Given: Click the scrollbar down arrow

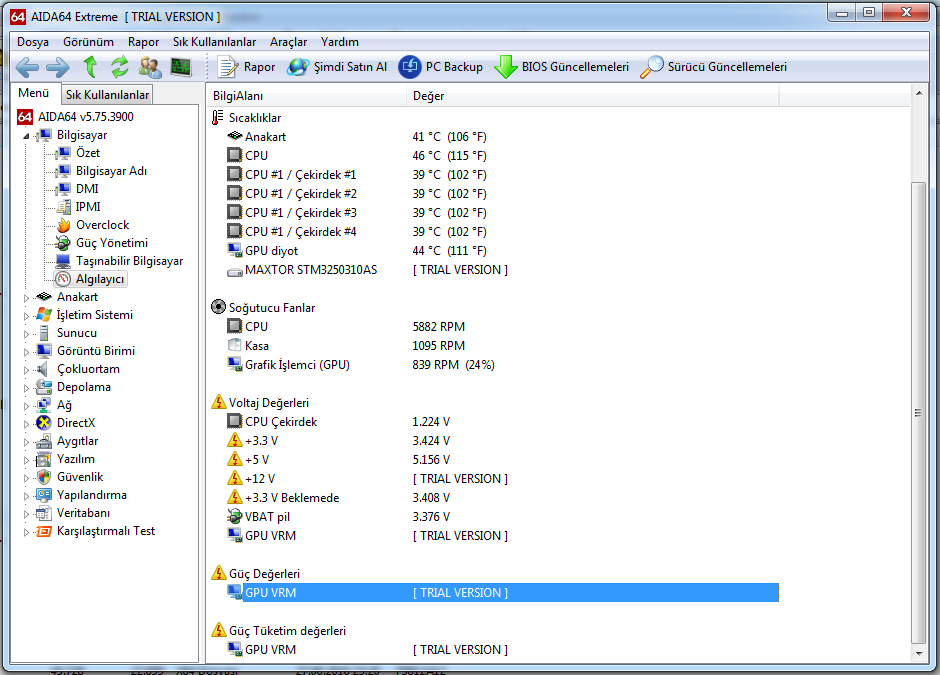Looking at the screenshot, I should tap(918, 653).
